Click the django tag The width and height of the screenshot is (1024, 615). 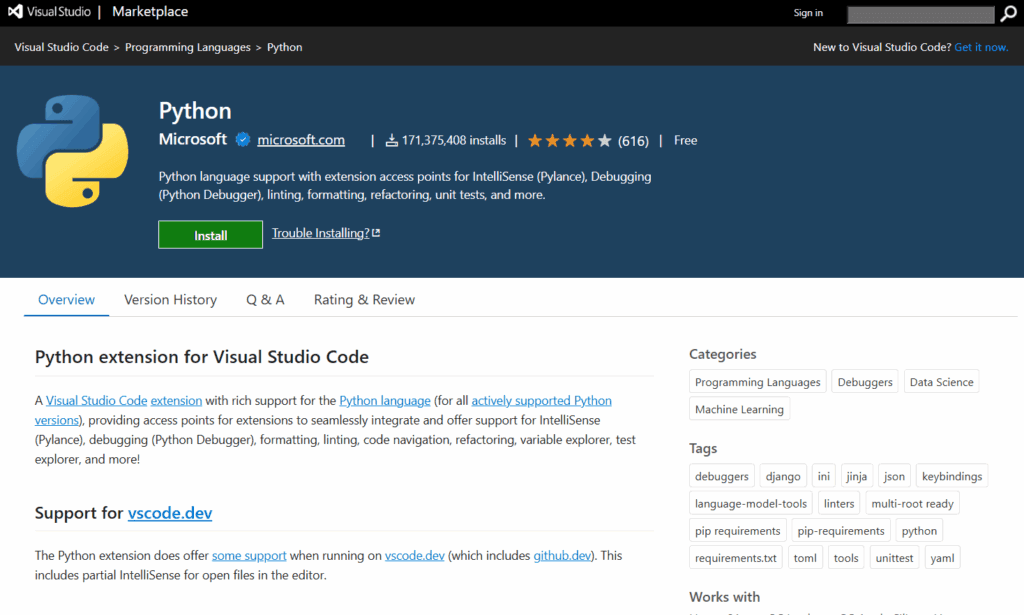[783, 476]
